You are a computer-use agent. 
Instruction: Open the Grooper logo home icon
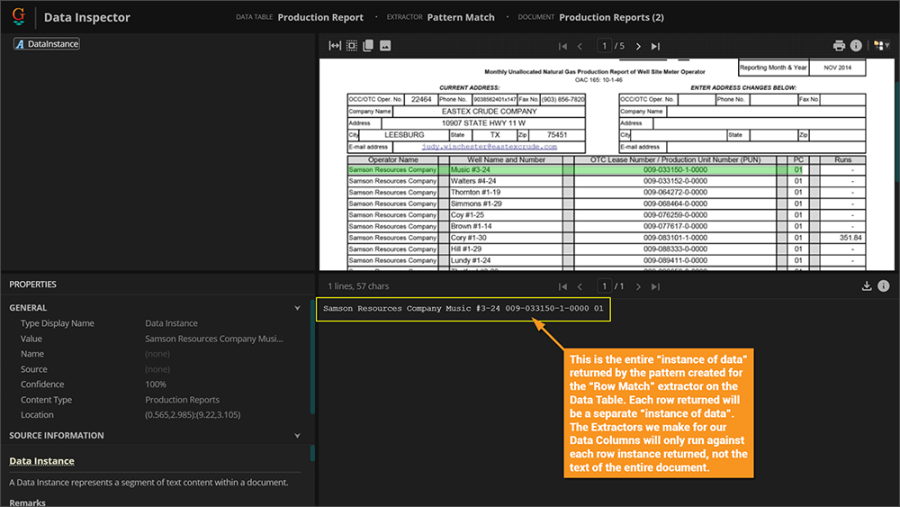click(18, 17)
